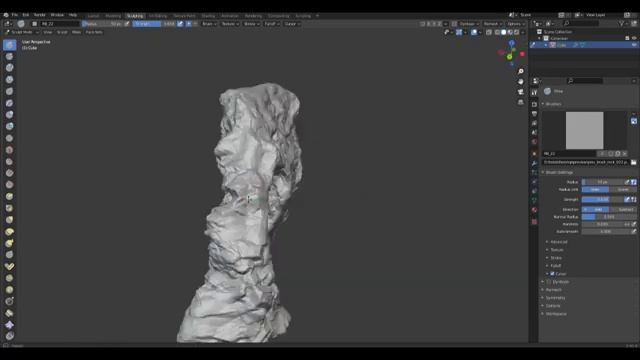Expand the Workspace panel

[x=556, y=313]
